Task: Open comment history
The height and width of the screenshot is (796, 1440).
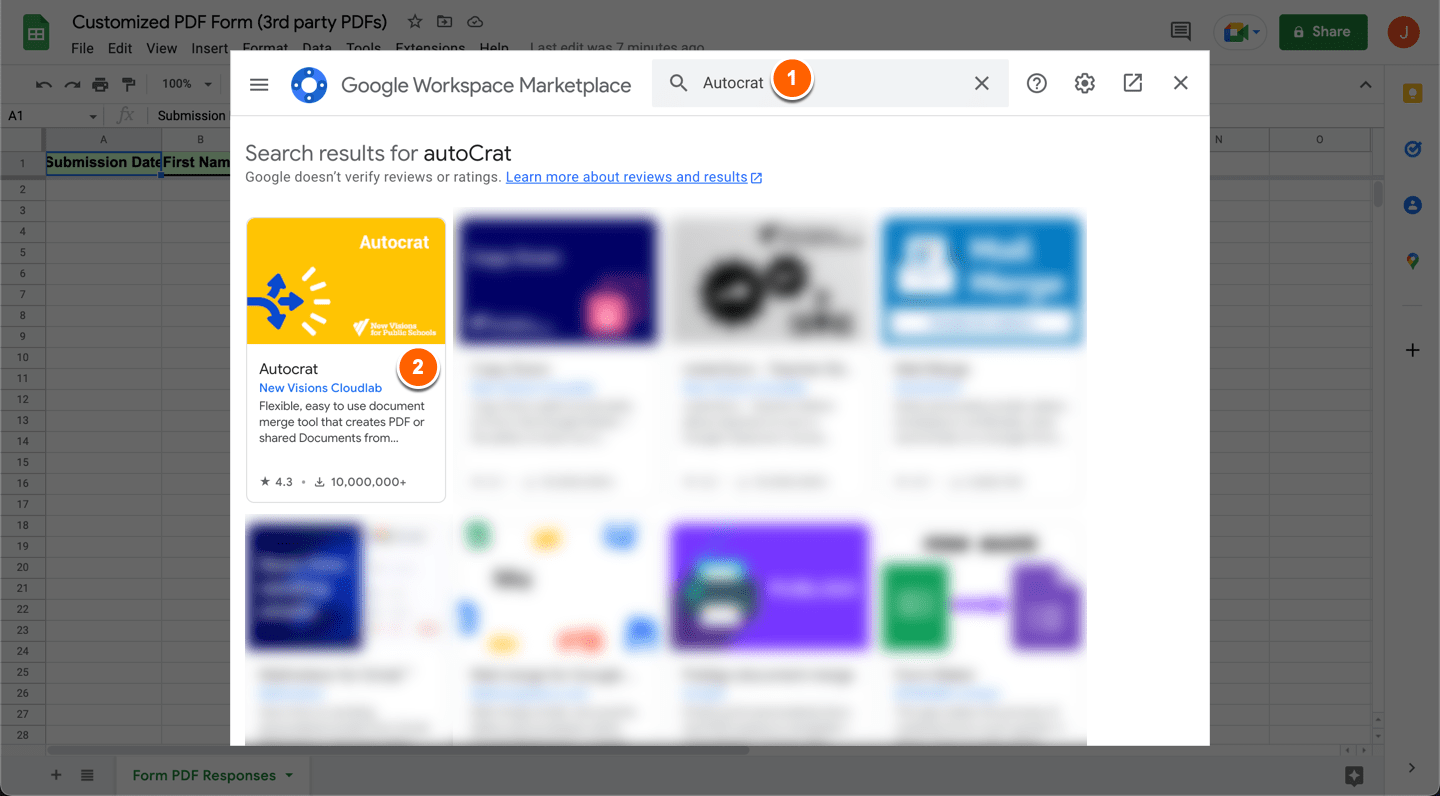Action: [x=1181, y=32]
